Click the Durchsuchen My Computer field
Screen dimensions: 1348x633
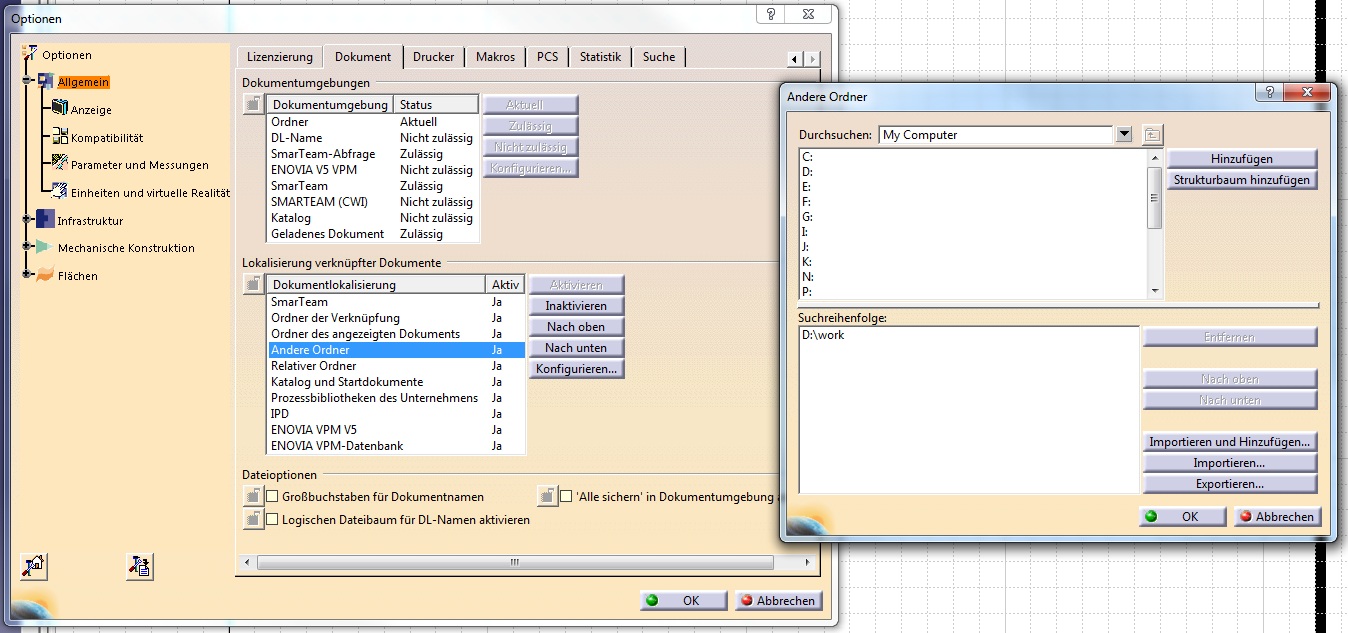pos(996,135)
